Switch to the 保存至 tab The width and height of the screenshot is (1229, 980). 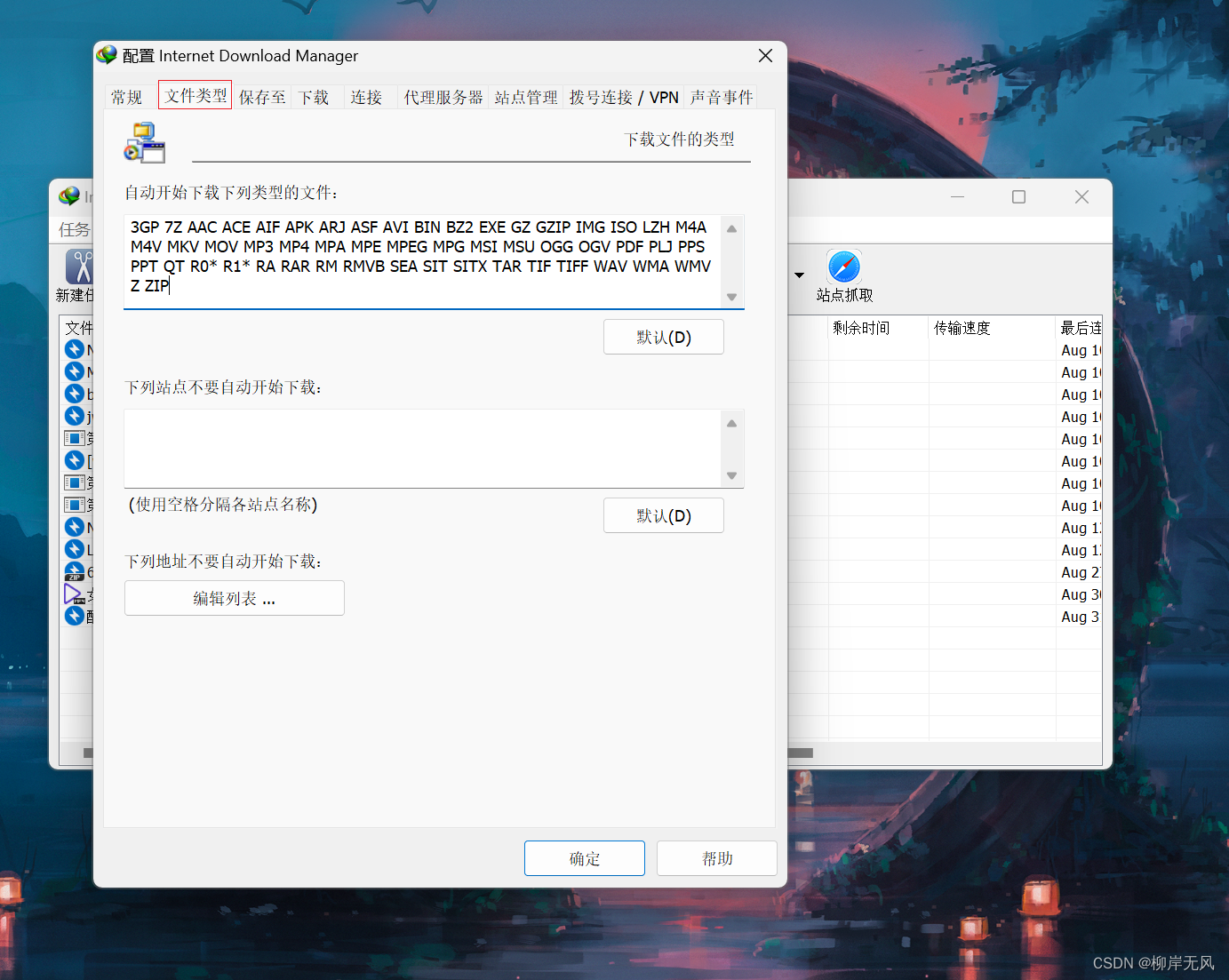[262, 97]
